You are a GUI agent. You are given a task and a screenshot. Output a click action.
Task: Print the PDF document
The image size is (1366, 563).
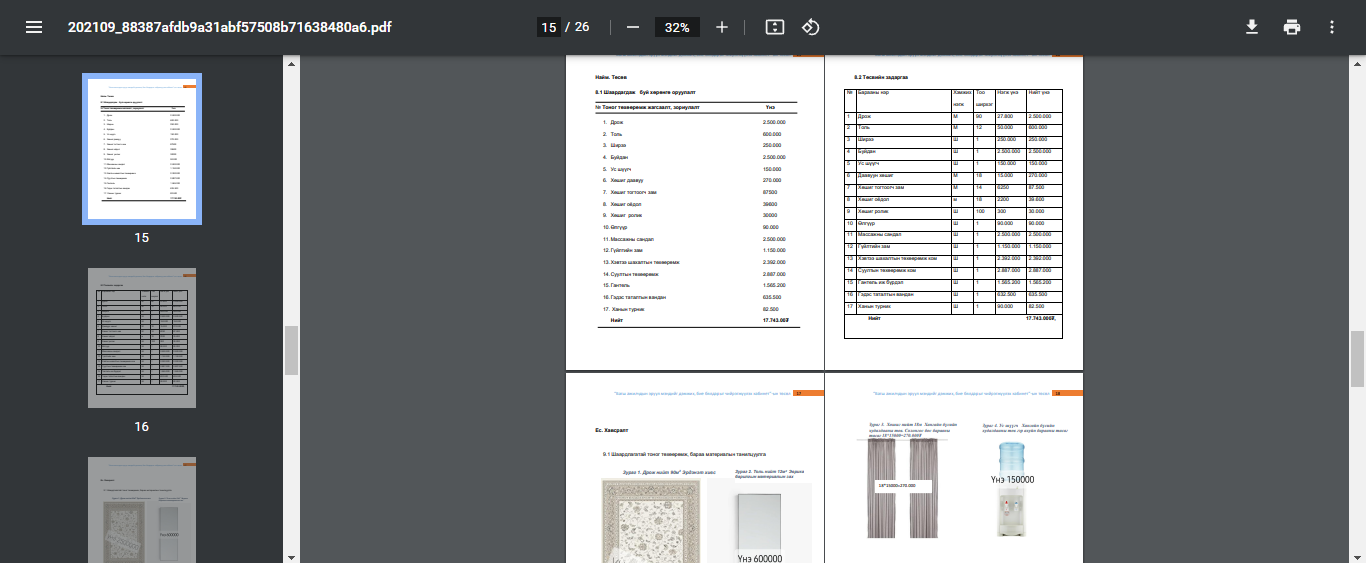(x=1292, y=27)
